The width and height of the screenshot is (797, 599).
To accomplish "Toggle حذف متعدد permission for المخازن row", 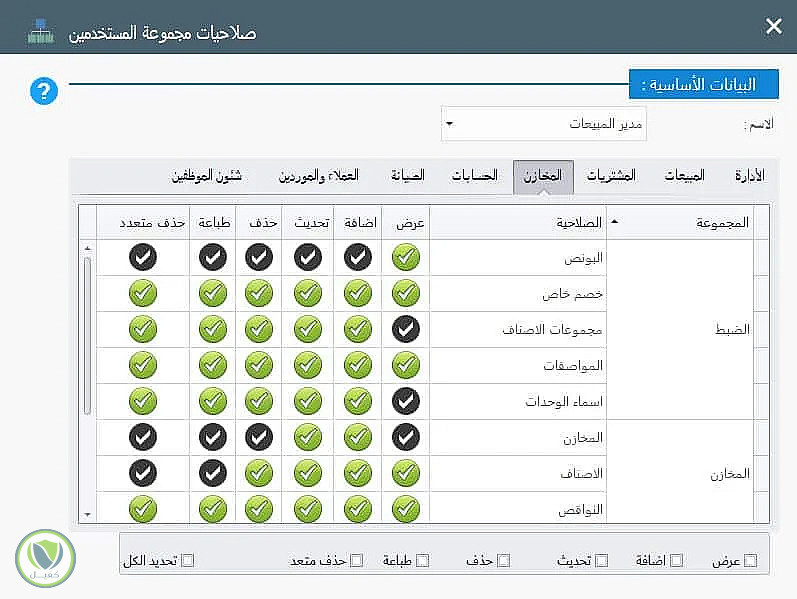I will (x=143, y=437).
